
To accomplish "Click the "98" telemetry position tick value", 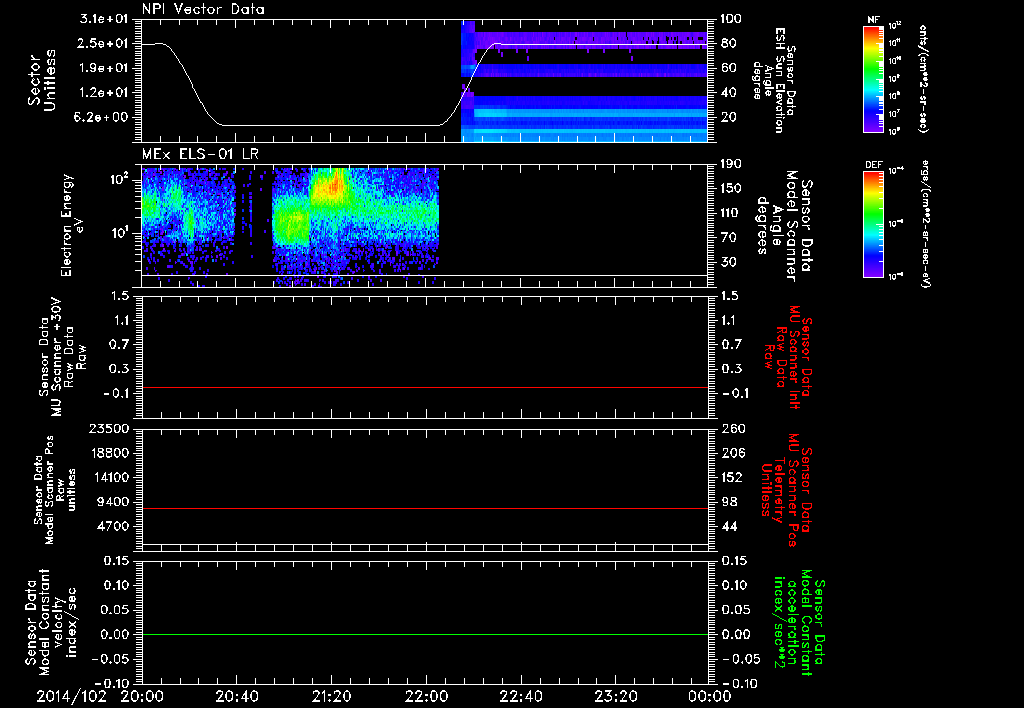I will click(727, 502).
